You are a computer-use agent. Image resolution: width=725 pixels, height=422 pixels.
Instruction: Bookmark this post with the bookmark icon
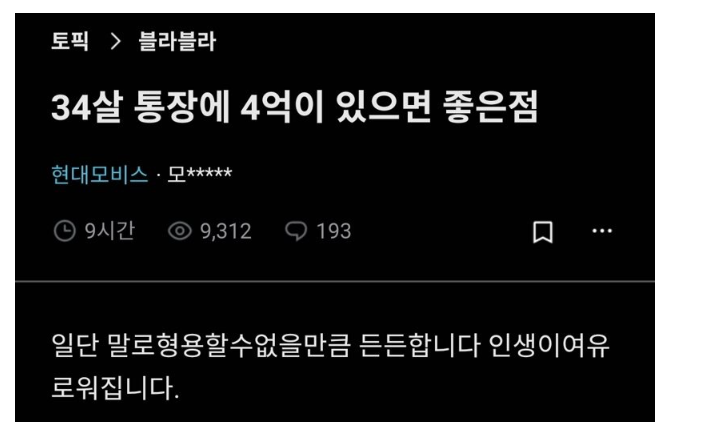coord(543,232)
